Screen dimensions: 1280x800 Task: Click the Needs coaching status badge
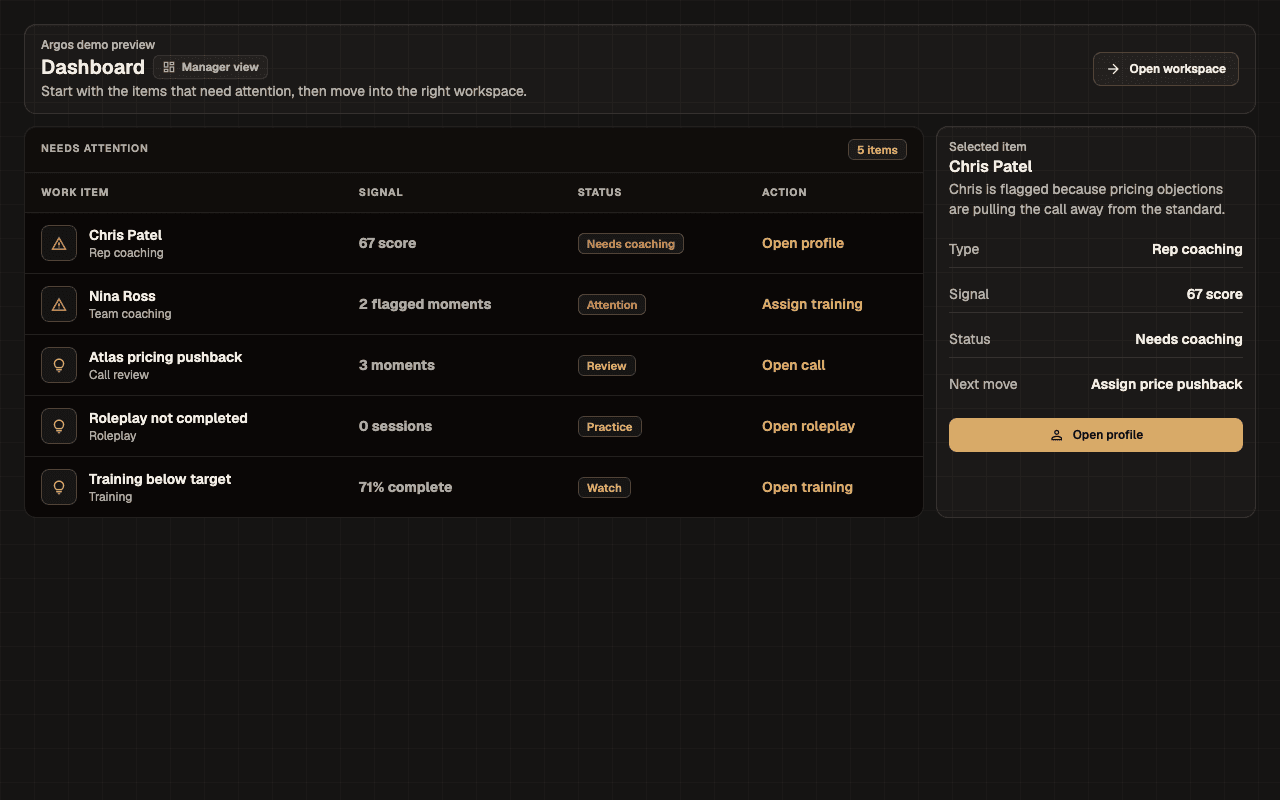(631, 243)
